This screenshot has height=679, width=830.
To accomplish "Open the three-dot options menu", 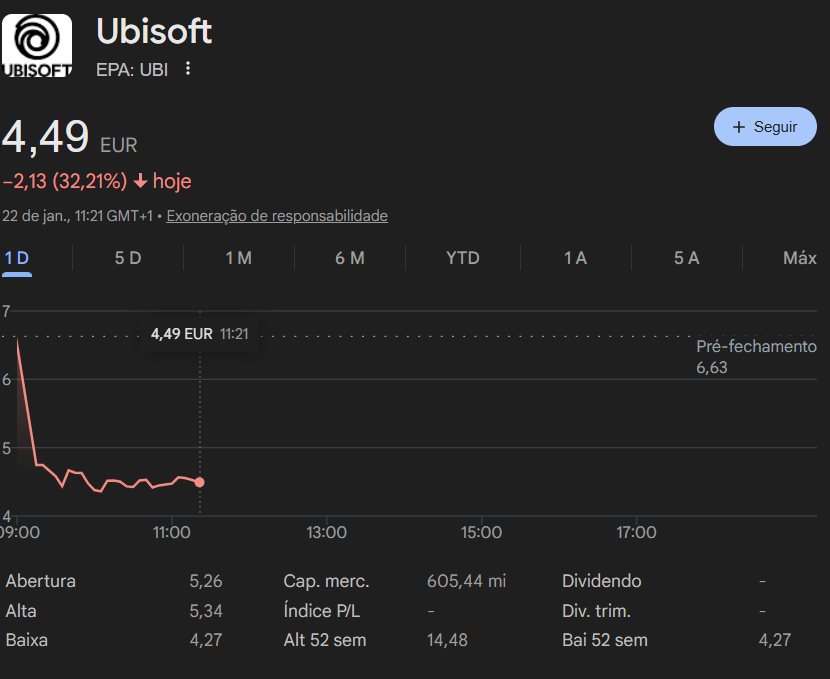I will (x=188, y=69).
